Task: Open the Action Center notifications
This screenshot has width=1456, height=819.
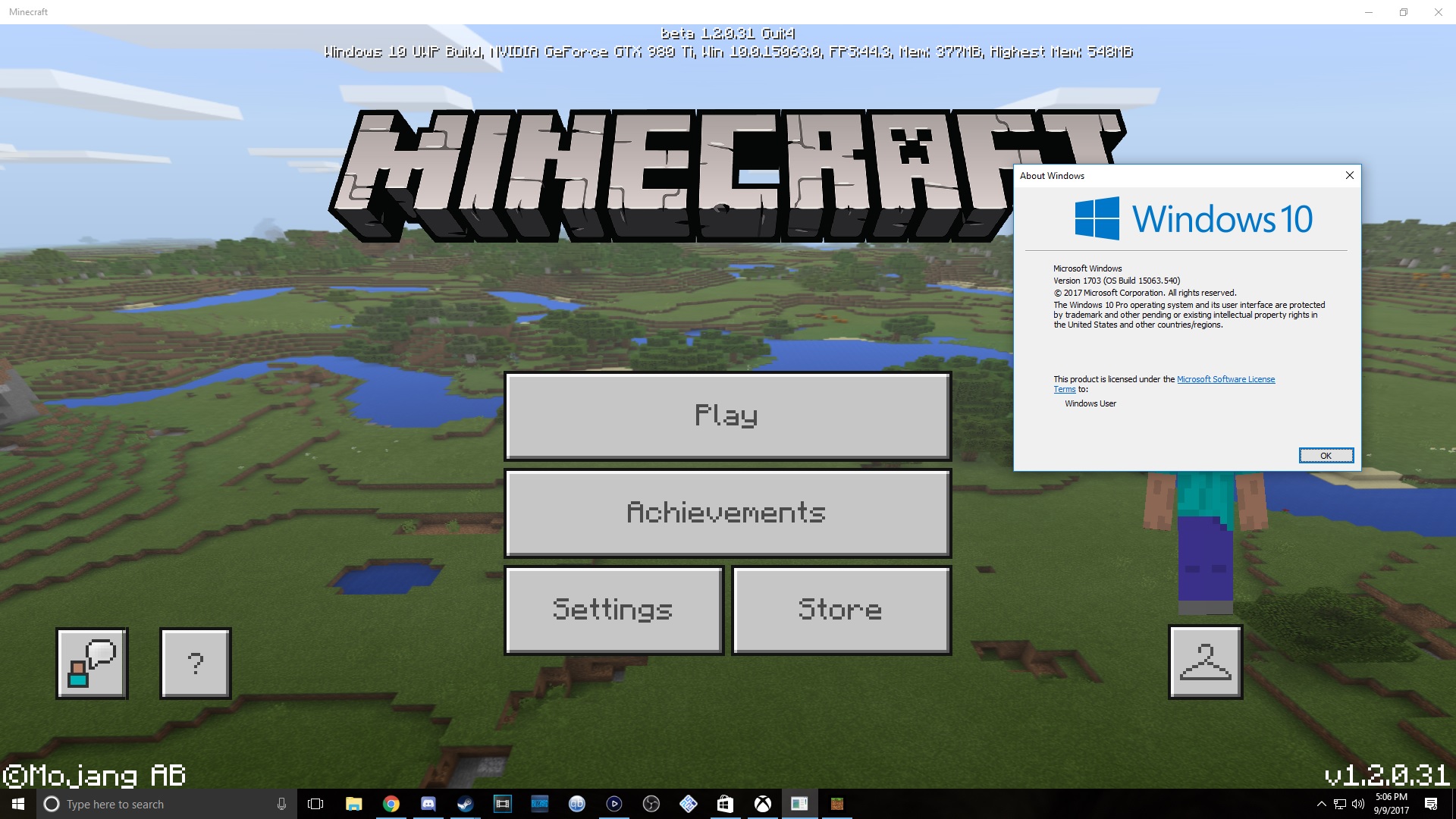Action: (1431, 804)
